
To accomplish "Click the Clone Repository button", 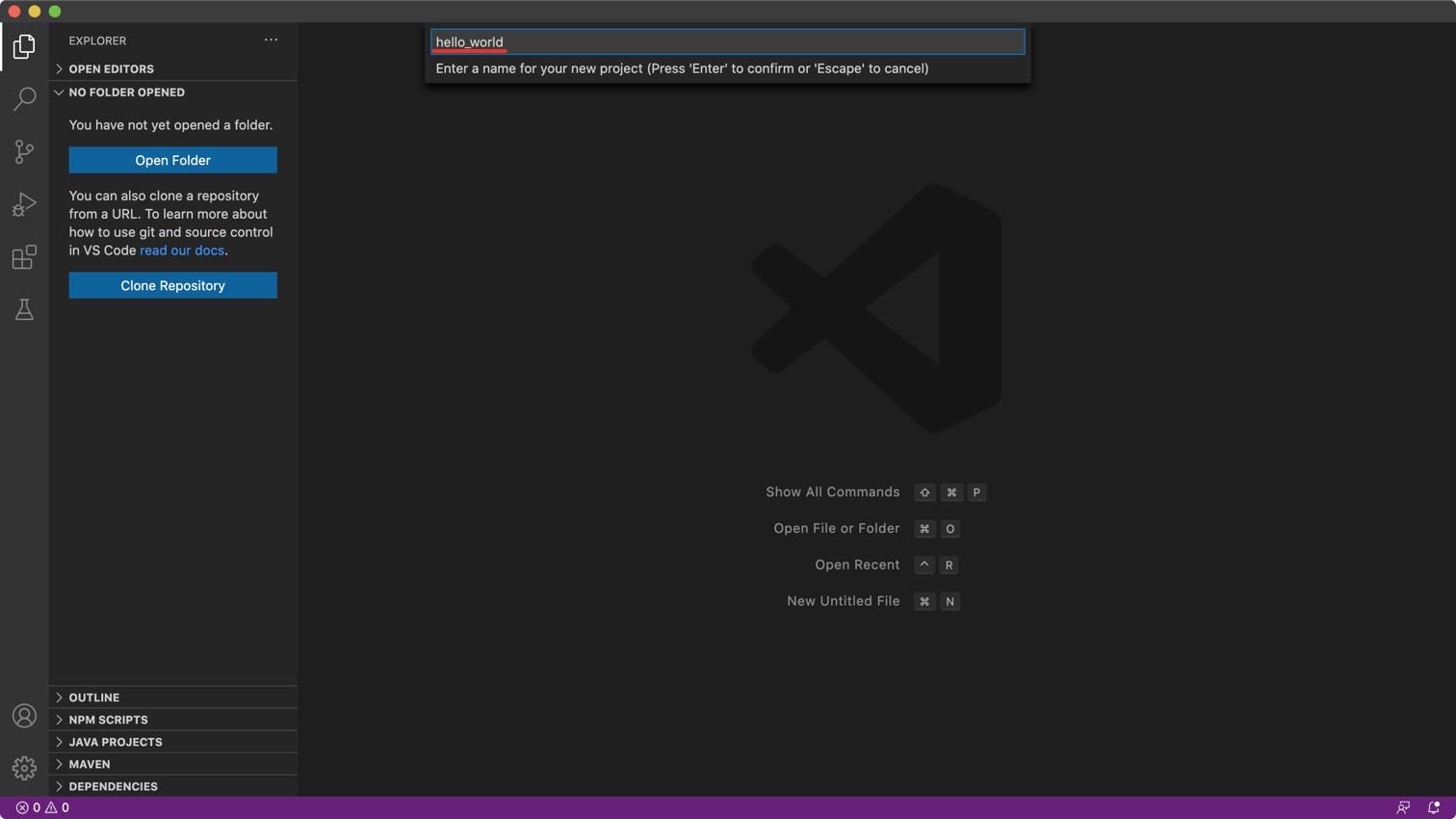I will click(173, 285).
